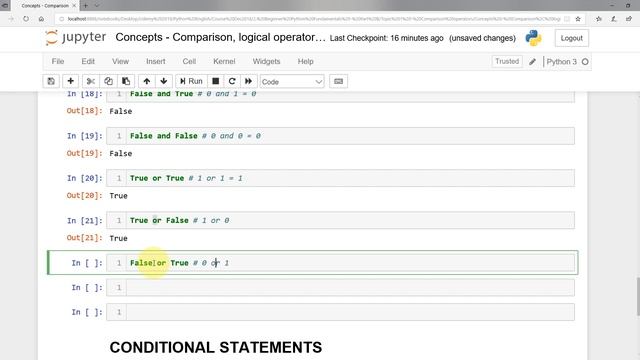Click the browser share icon
Screen dimensions: 640x360
629,19
